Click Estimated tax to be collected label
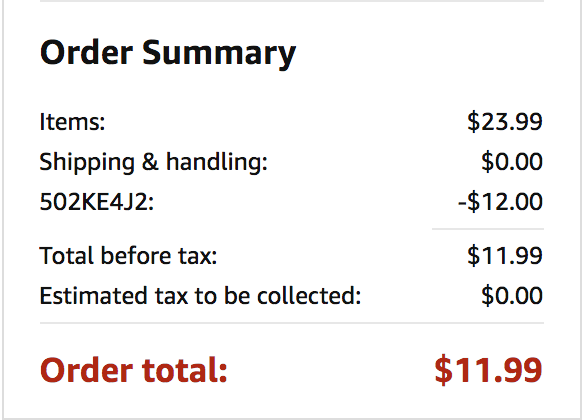 [x=200, y=296]
